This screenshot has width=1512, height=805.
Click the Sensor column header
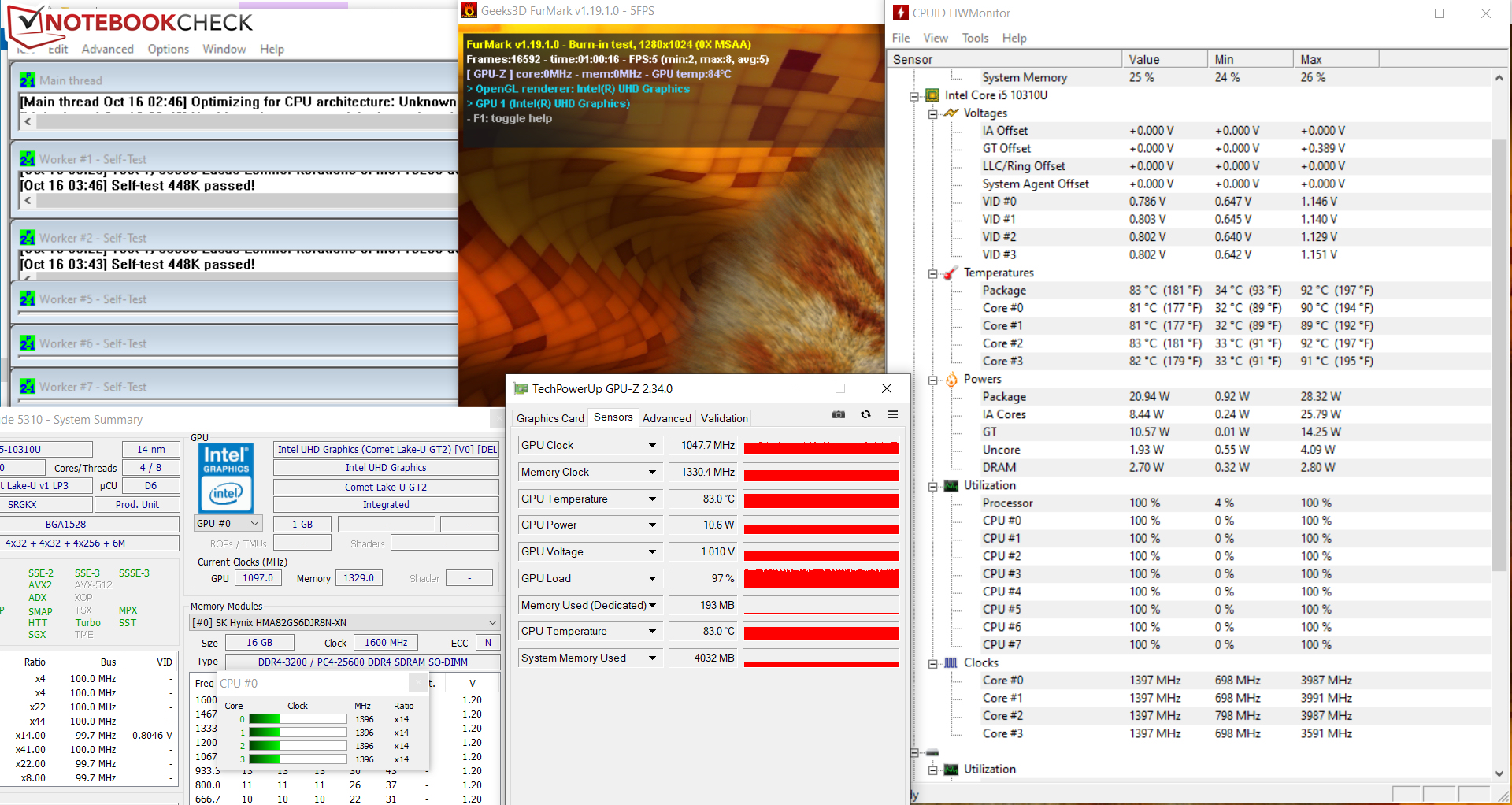[1004, 59]
